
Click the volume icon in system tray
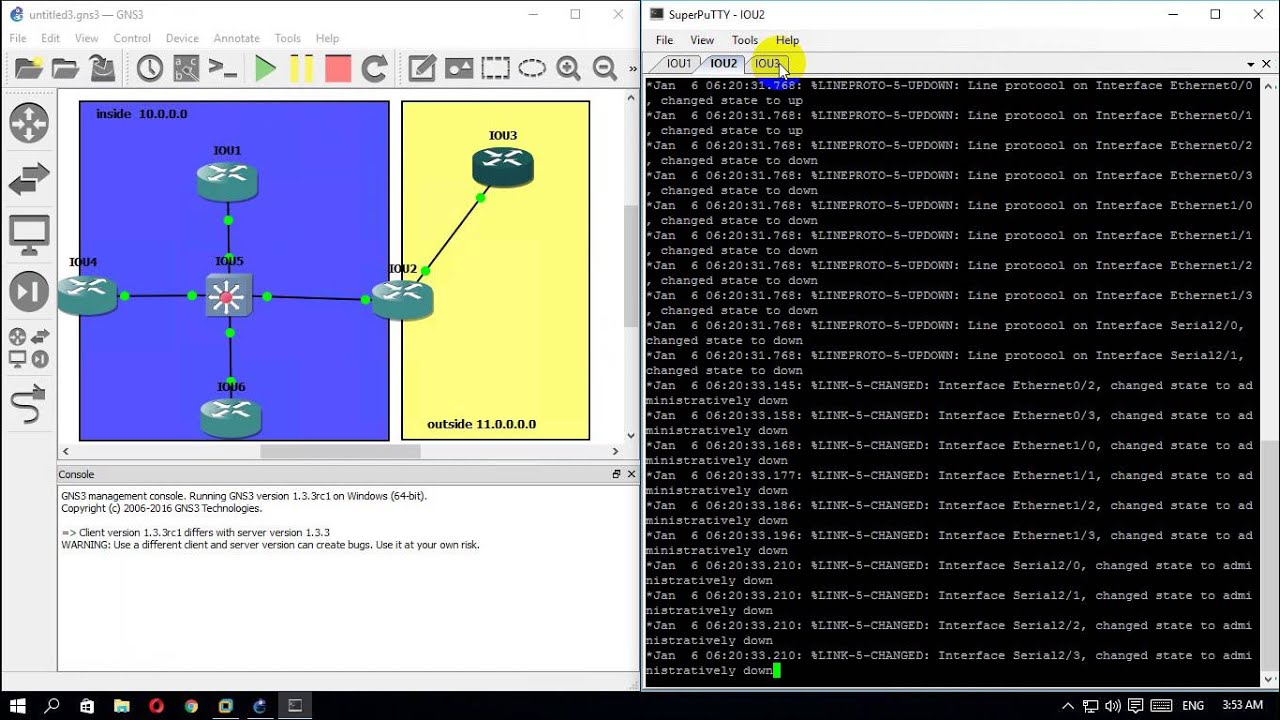1114,706
